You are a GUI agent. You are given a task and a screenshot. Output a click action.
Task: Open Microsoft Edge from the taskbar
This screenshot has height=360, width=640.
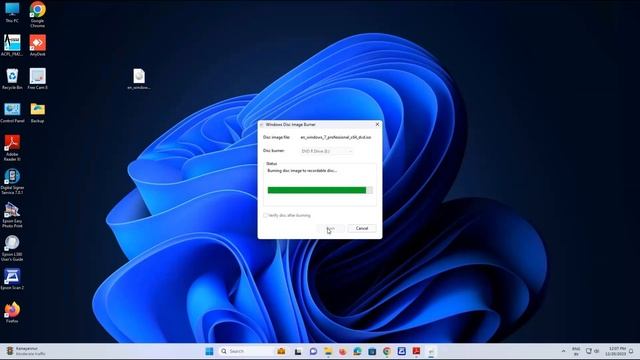point(357,351)
